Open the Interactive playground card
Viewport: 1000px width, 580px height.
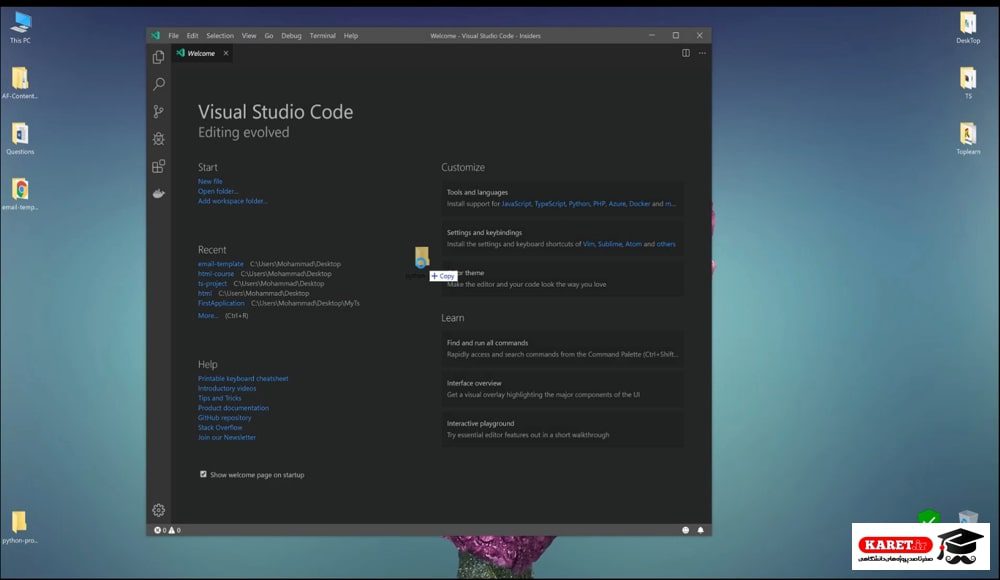tap(562, 429)
